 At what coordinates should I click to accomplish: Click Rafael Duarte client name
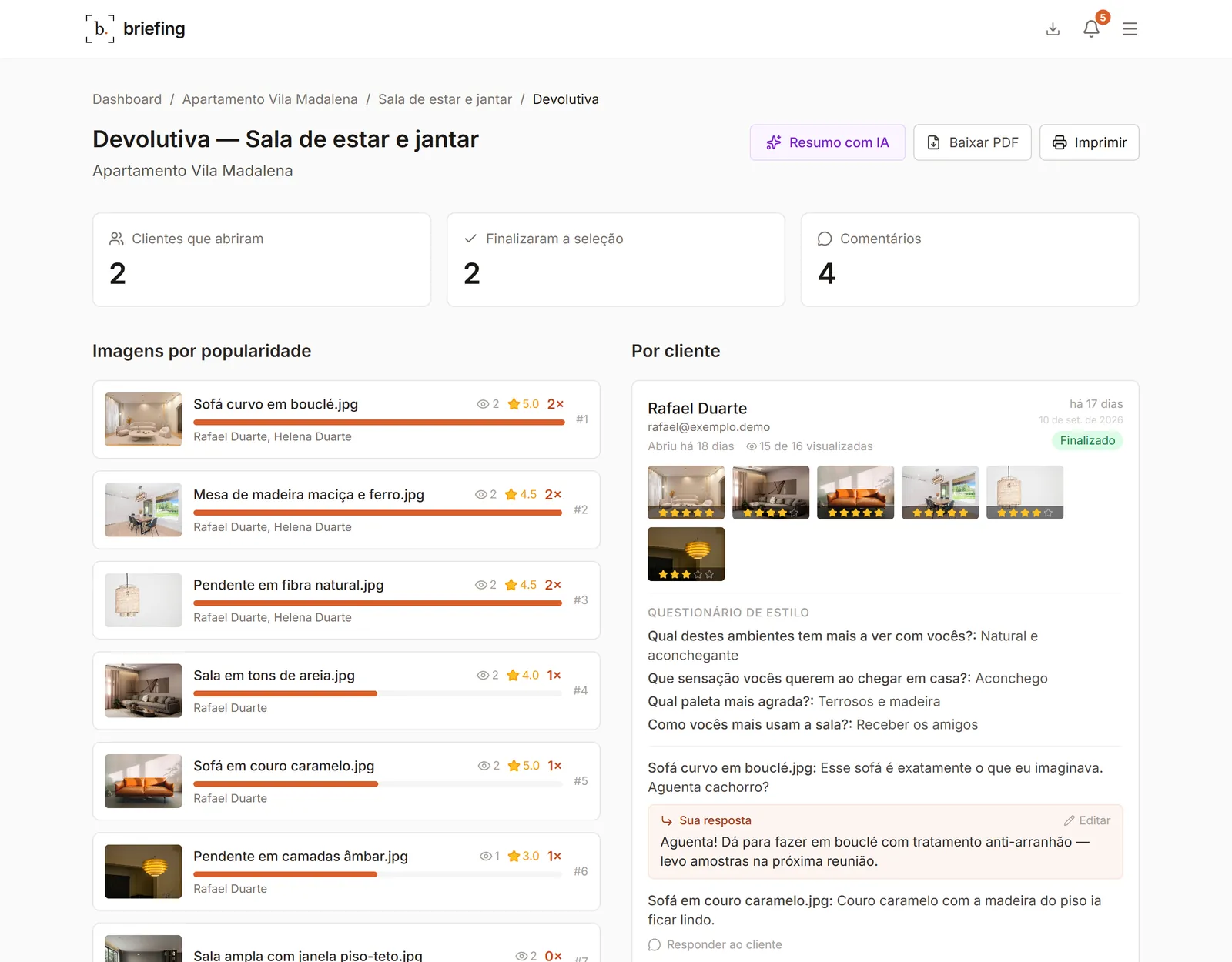coord(698,408)
